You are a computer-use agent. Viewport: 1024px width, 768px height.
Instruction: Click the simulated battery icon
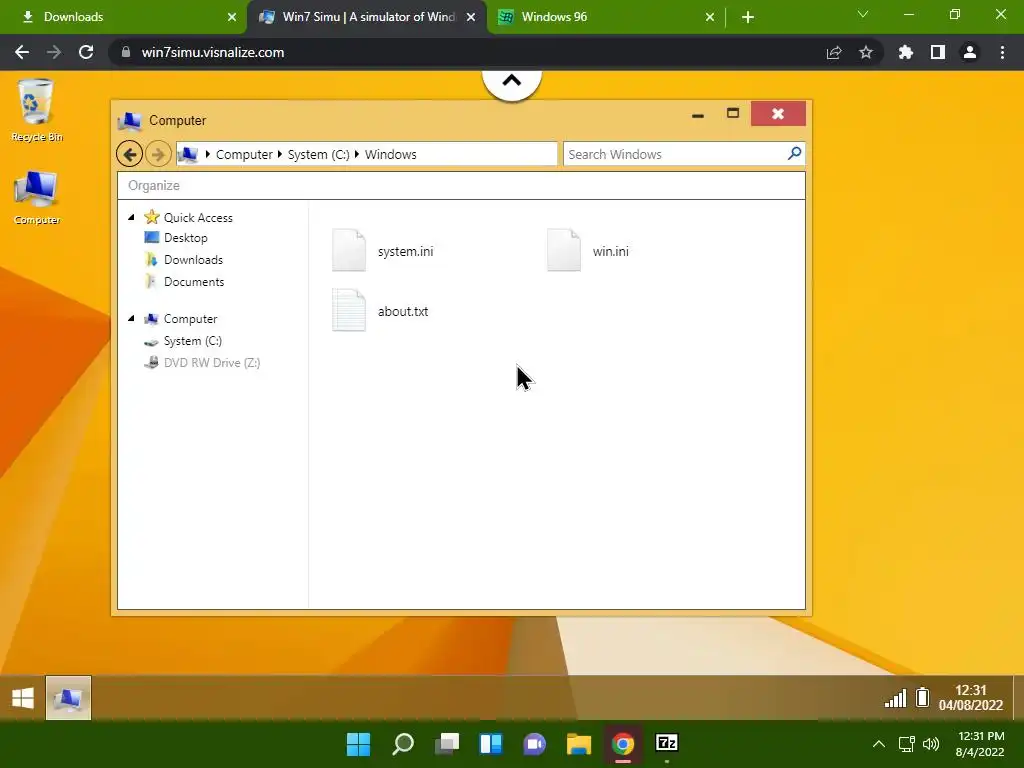pyautogui.click(x=922, y=697)
